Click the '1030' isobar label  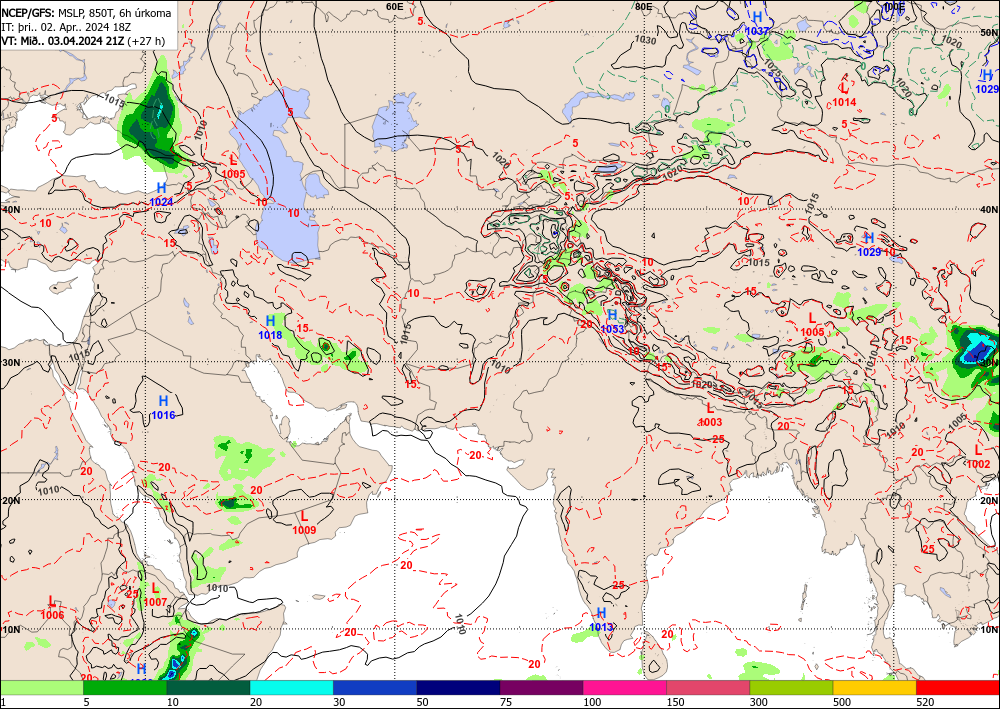tap(645, 40)
